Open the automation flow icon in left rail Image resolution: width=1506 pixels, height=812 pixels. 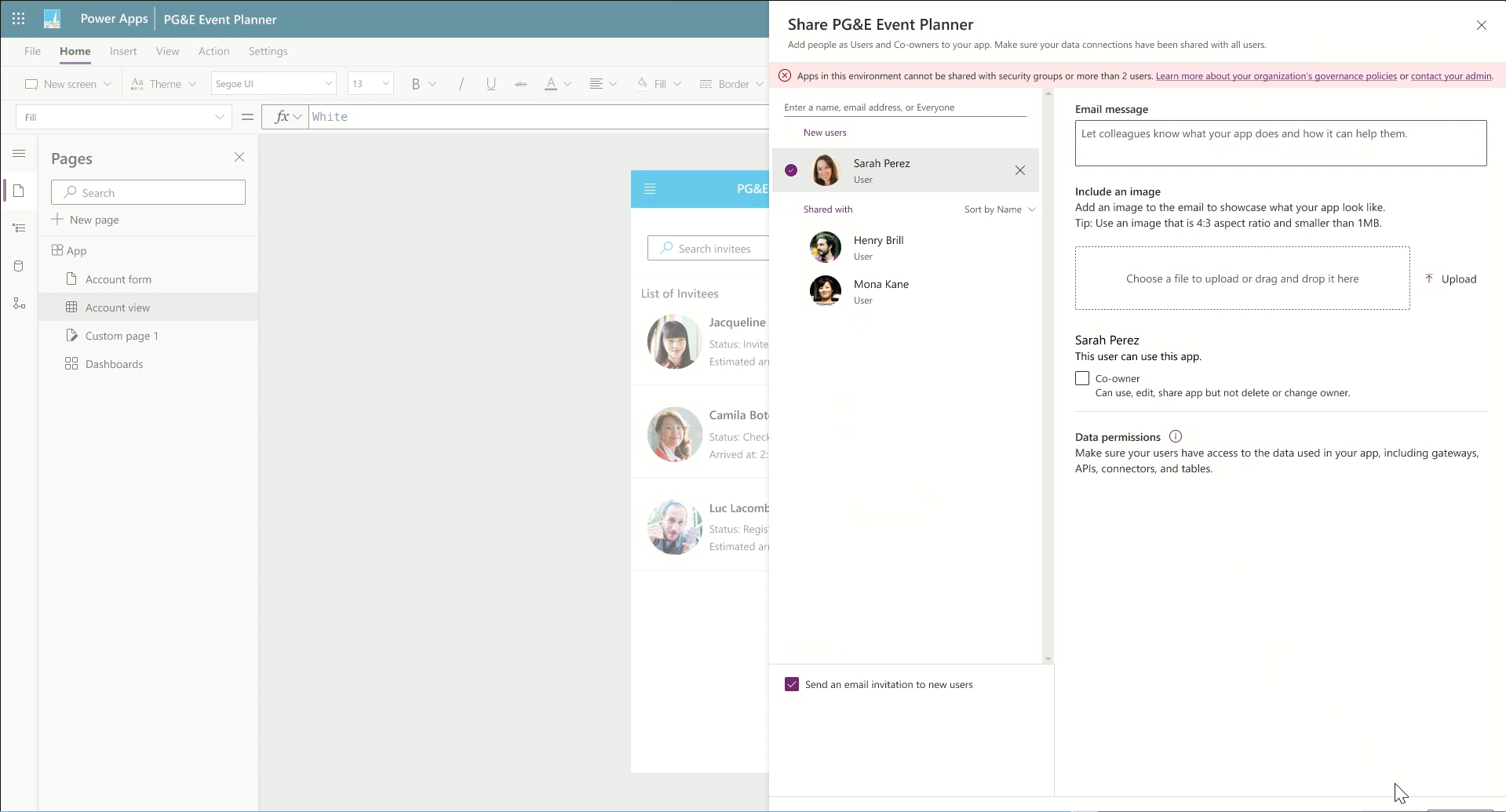[19, 304]
